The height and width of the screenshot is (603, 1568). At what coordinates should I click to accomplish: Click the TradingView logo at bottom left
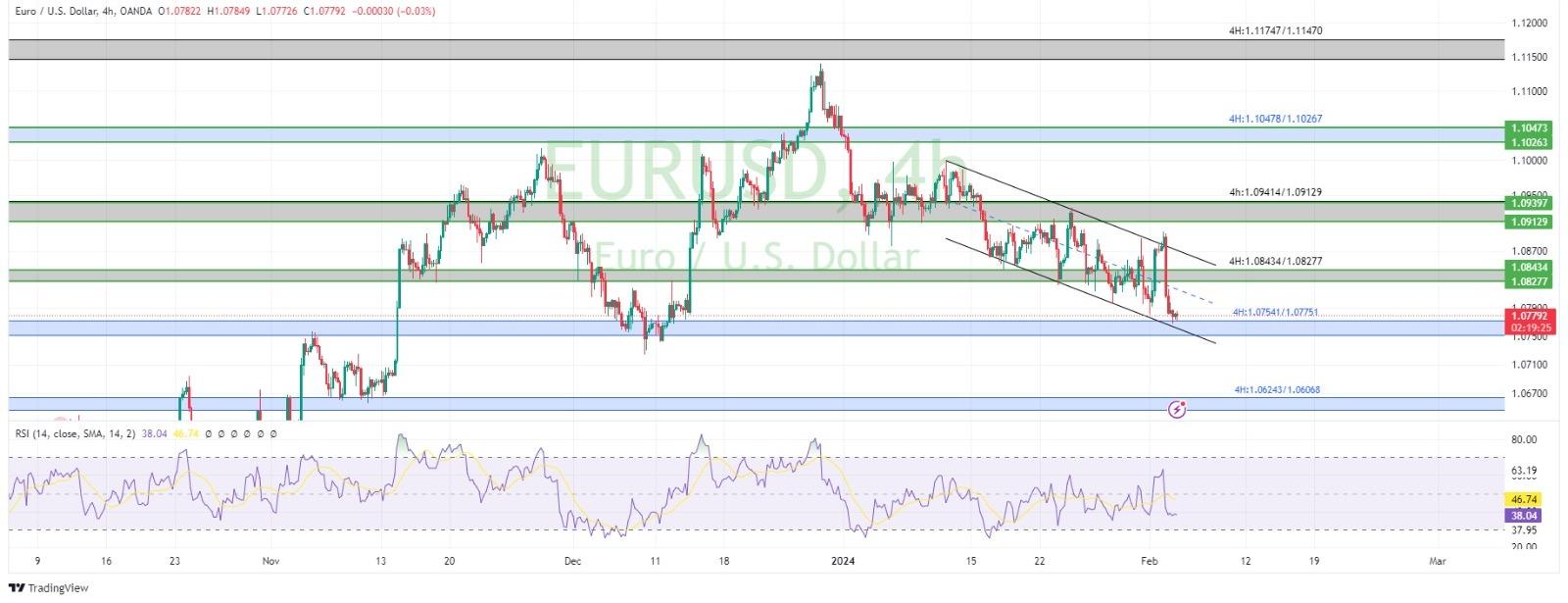coord(49,587)
